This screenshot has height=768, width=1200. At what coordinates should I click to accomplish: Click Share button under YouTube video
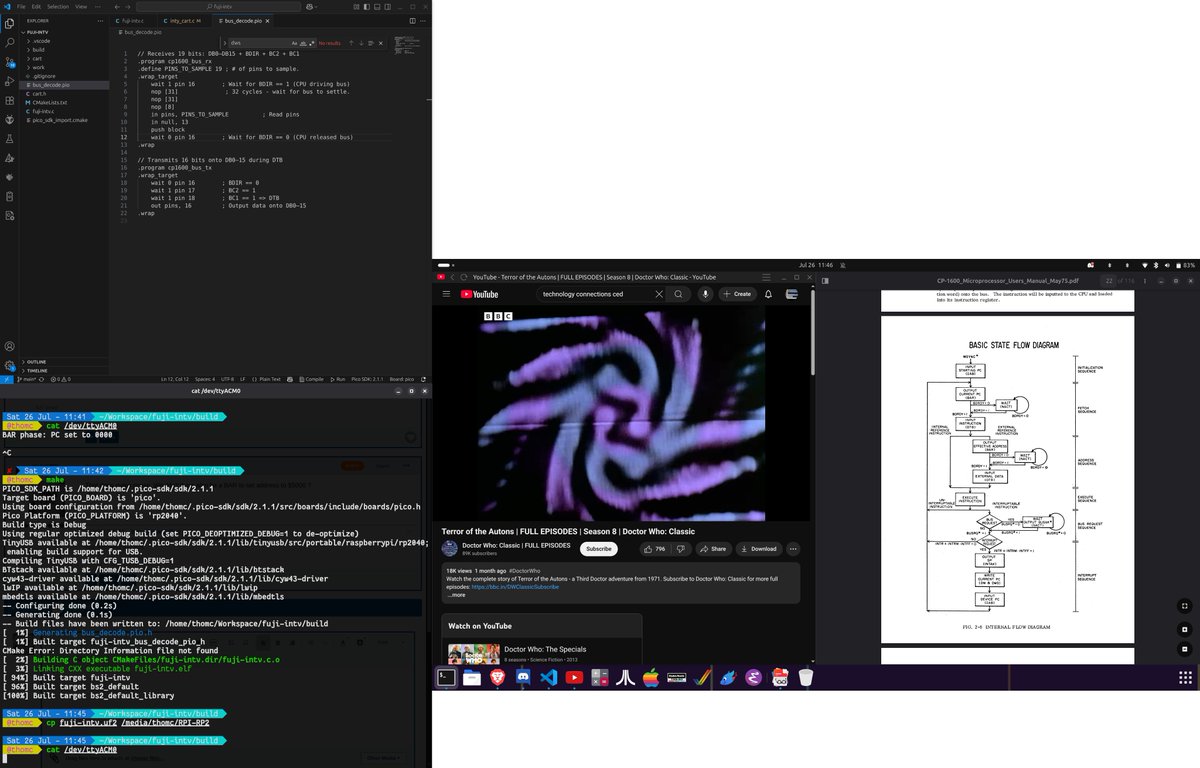(x=713, y=549)
